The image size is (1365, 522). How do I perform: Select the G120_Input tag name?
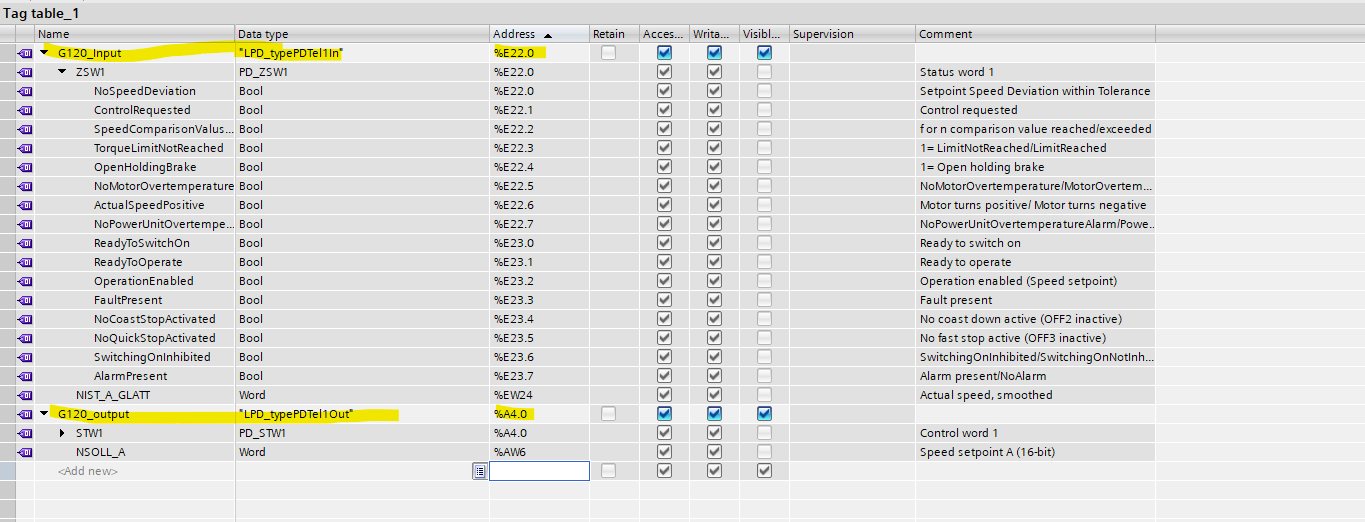pyautogui.click(x=89, y=53)
